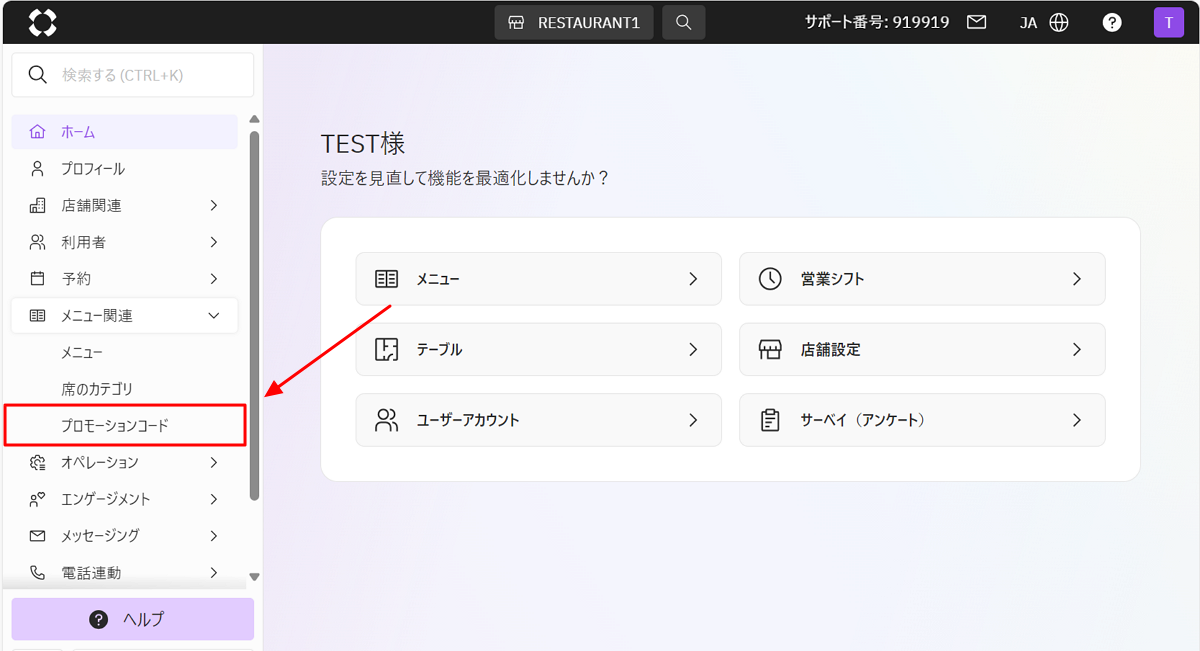Open the 営業シフト card
The width and height of the screenshot is (1200, 651).
[921, 279]
